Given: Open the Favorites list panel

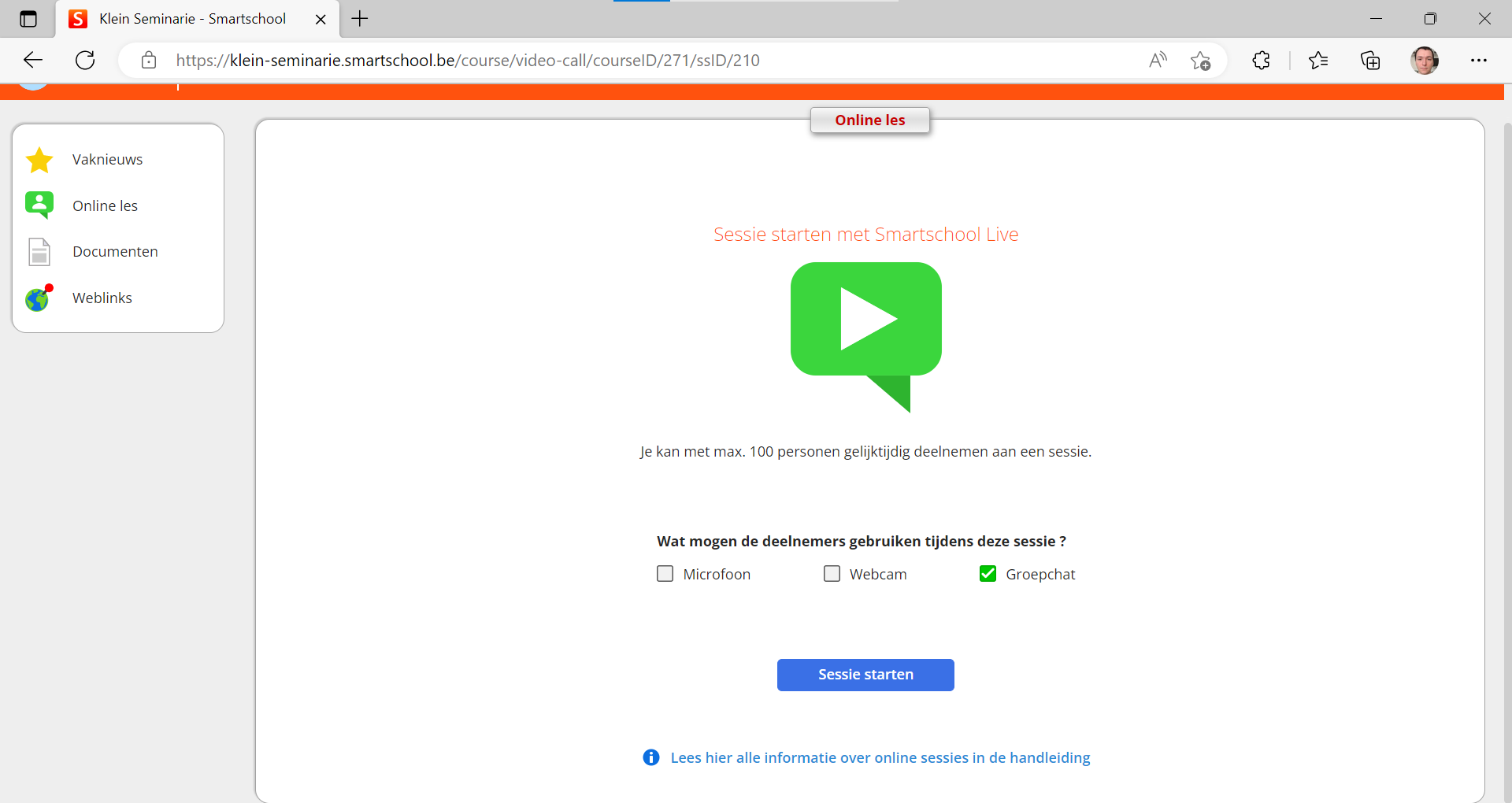Looking at the screenshot, I should (1317, 61).
